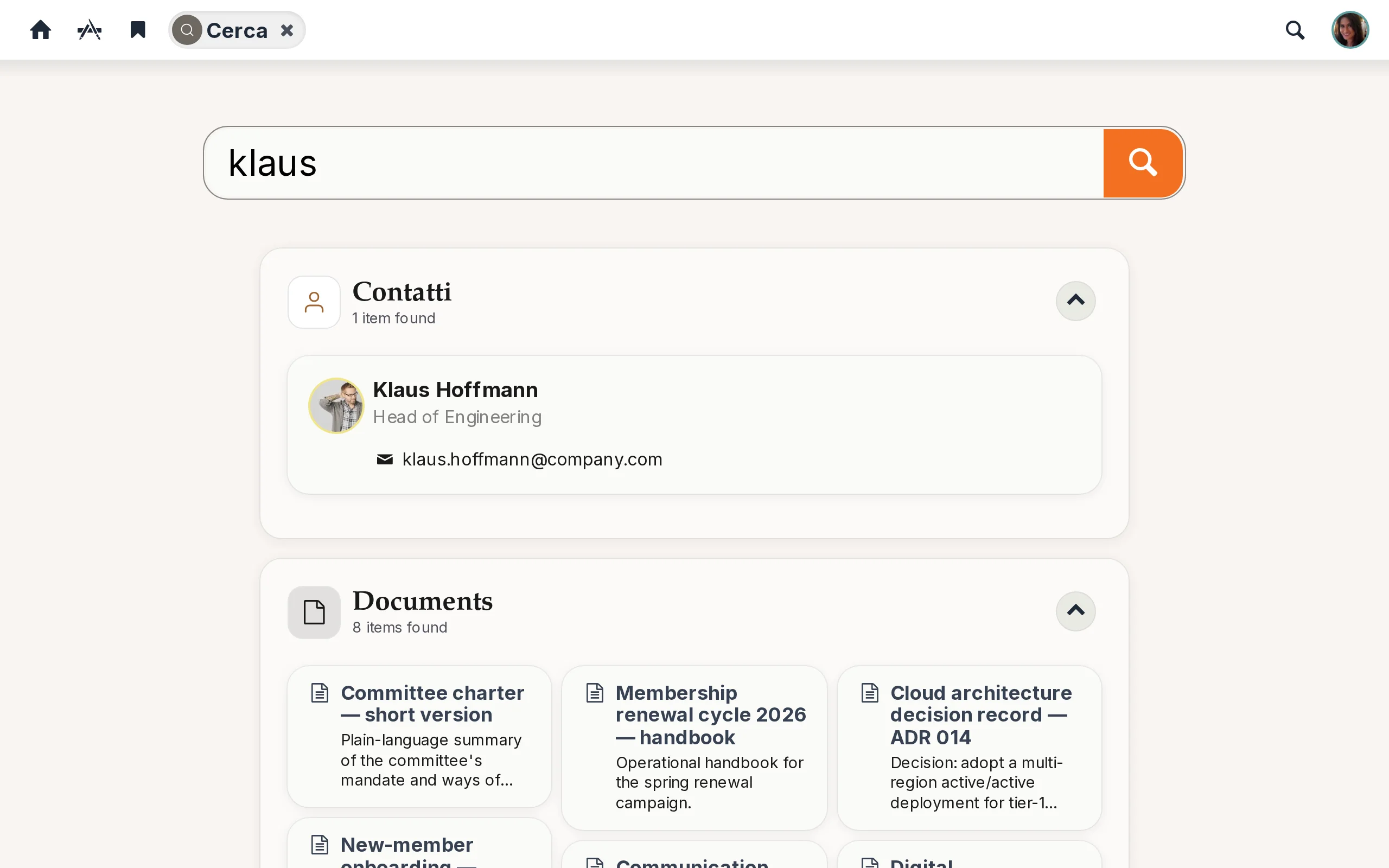Click the '8 items found' label
Screen dimensions: 1389x868
tap(399, 628)
